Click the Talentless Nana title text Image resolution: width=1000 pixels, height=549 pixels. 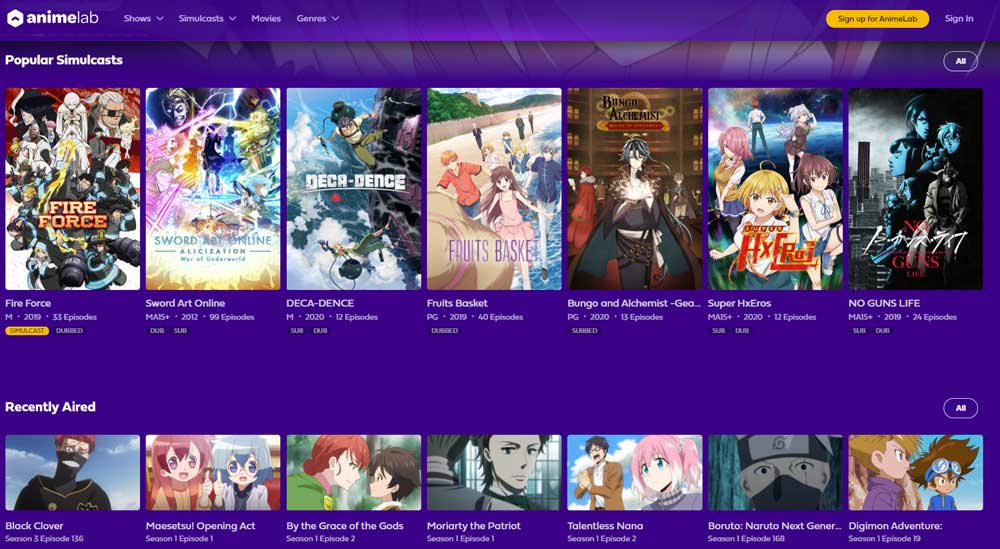click(605, 526)
